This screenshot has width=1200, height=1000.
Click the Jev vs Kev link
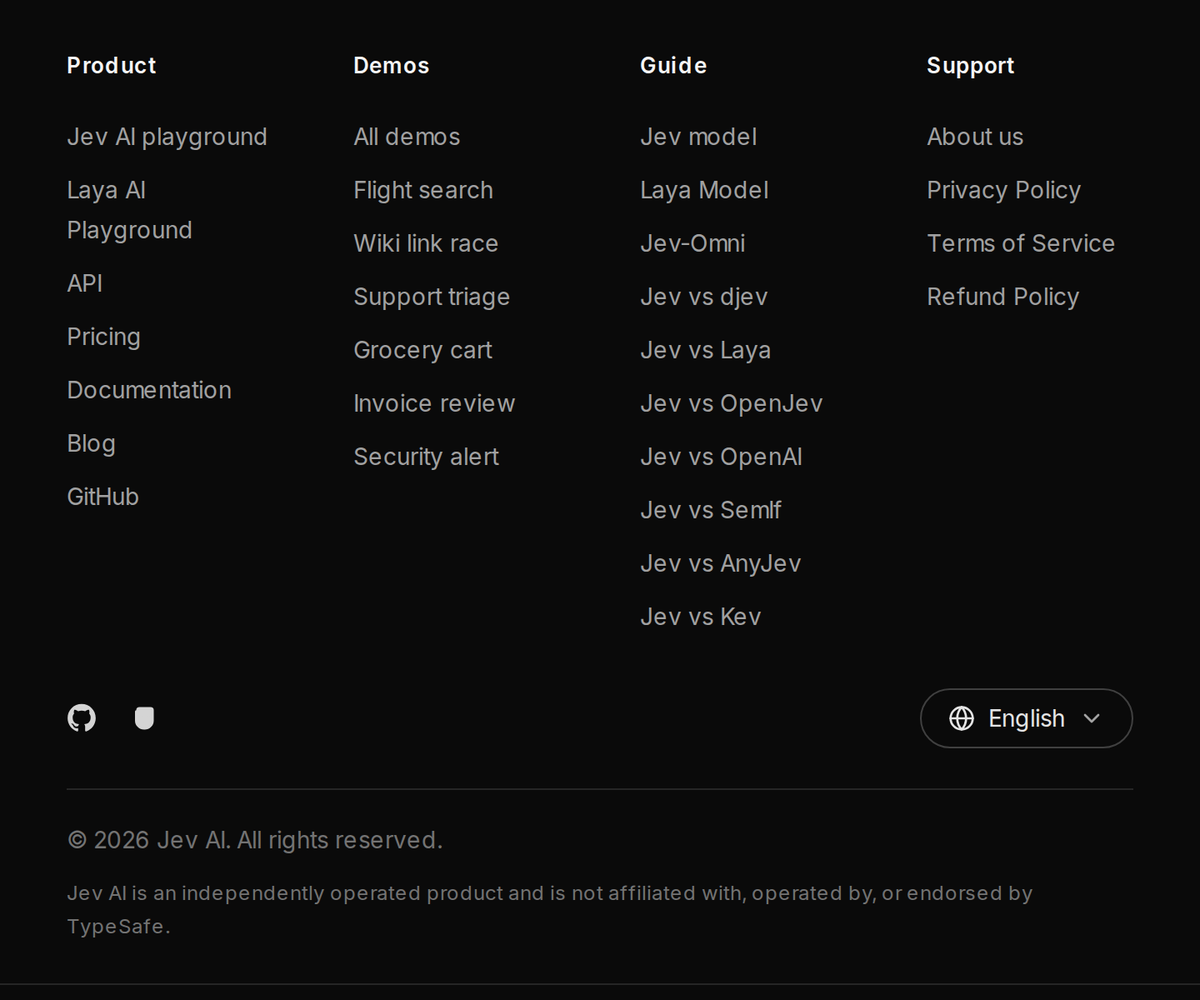(x=700, y=617)
